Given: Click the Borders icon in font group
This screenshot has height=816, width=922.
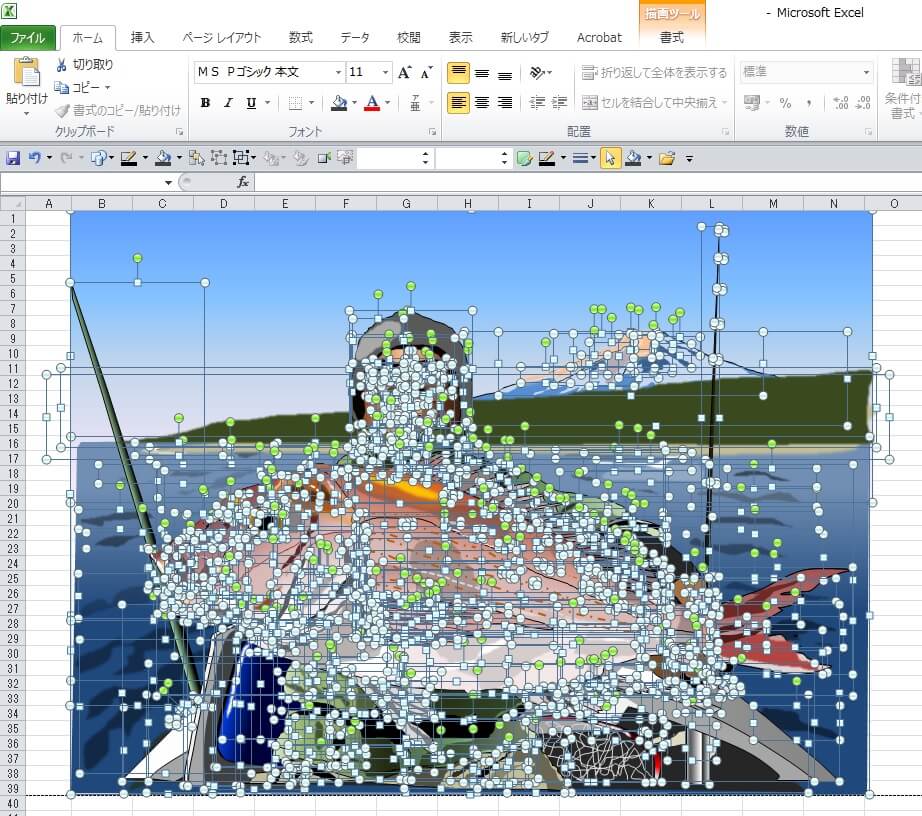Looking at the screenshot, I should coord(295,103).
